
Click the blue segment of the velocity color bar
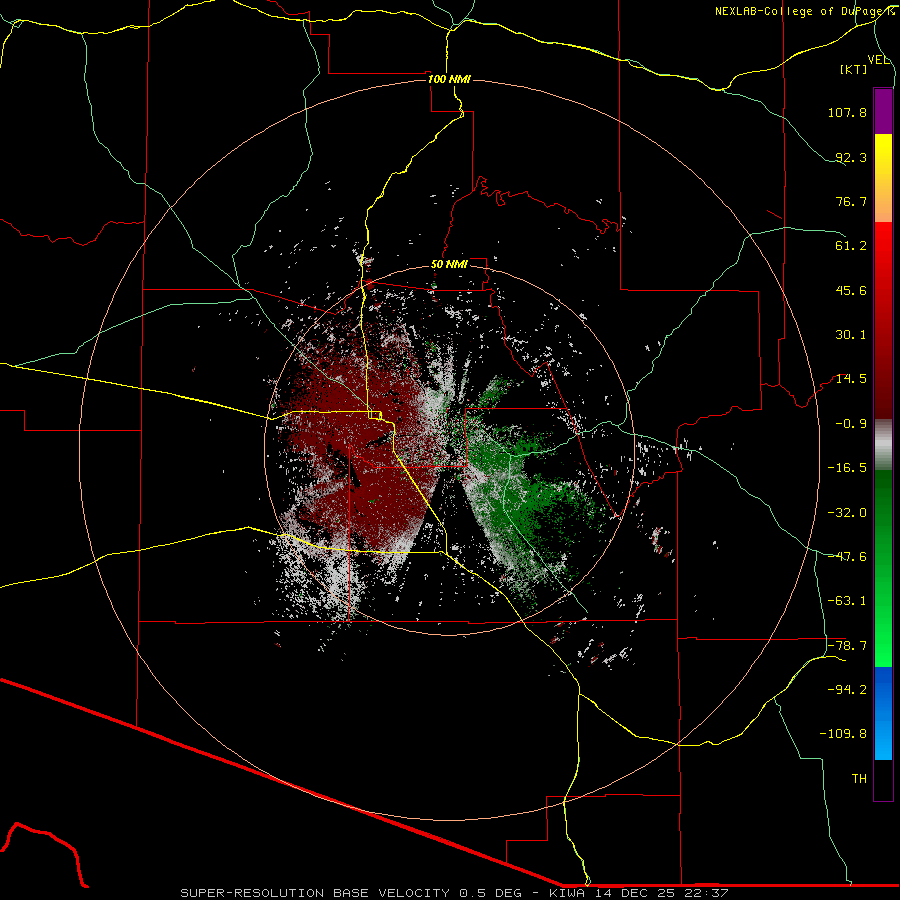883,713
